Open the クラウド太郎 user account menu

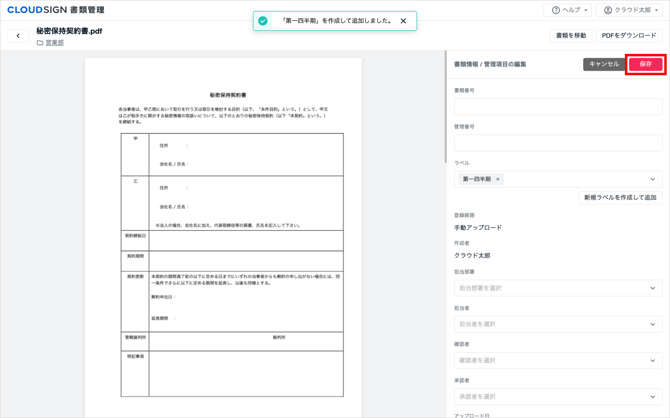coord(629,10)
